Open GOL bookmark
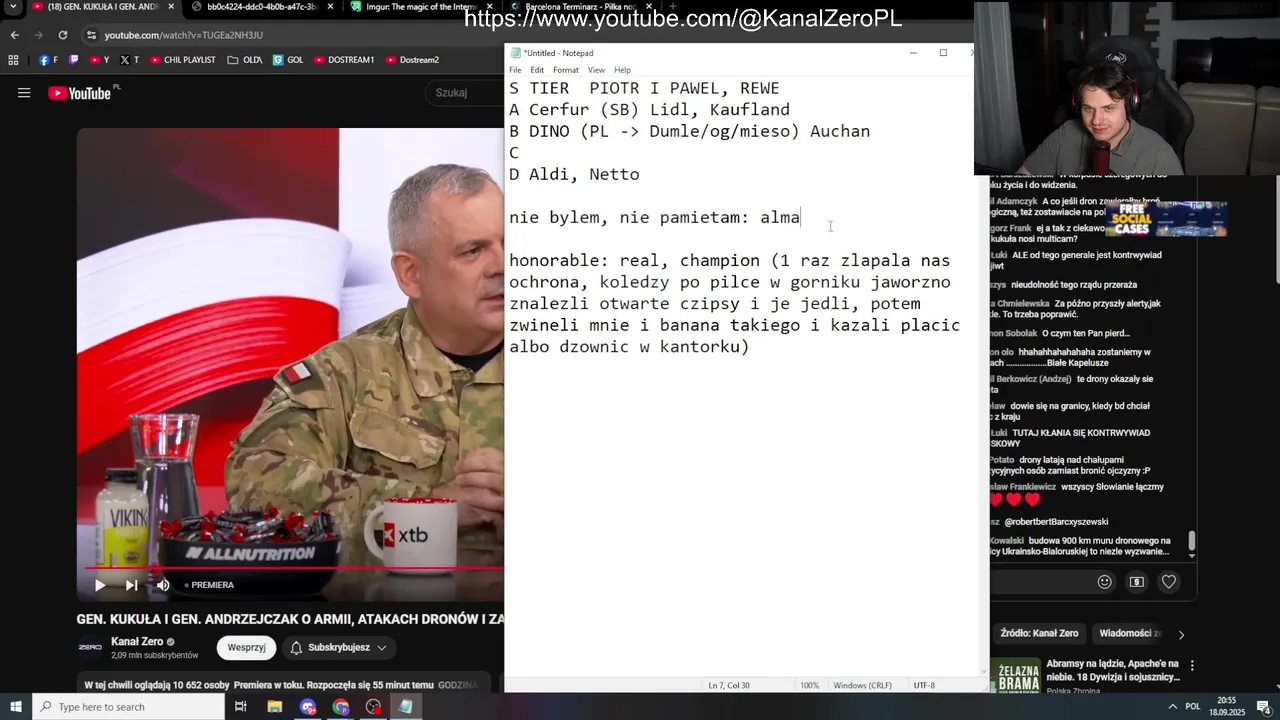Screen dimensions: 1280x720 (x=288, y=60)
